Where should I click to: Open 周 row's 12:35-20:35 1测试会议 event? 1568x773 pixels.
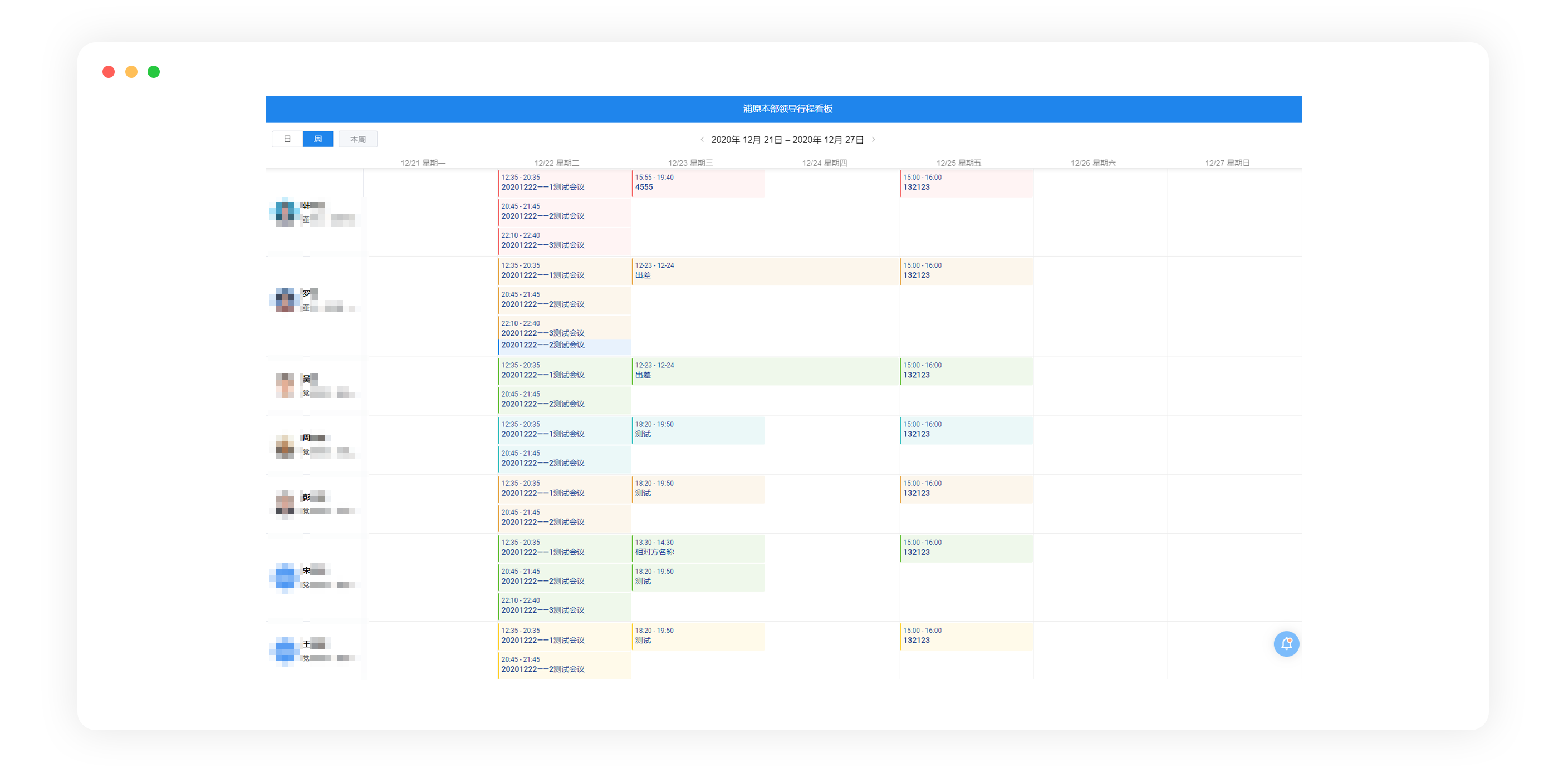564,430
